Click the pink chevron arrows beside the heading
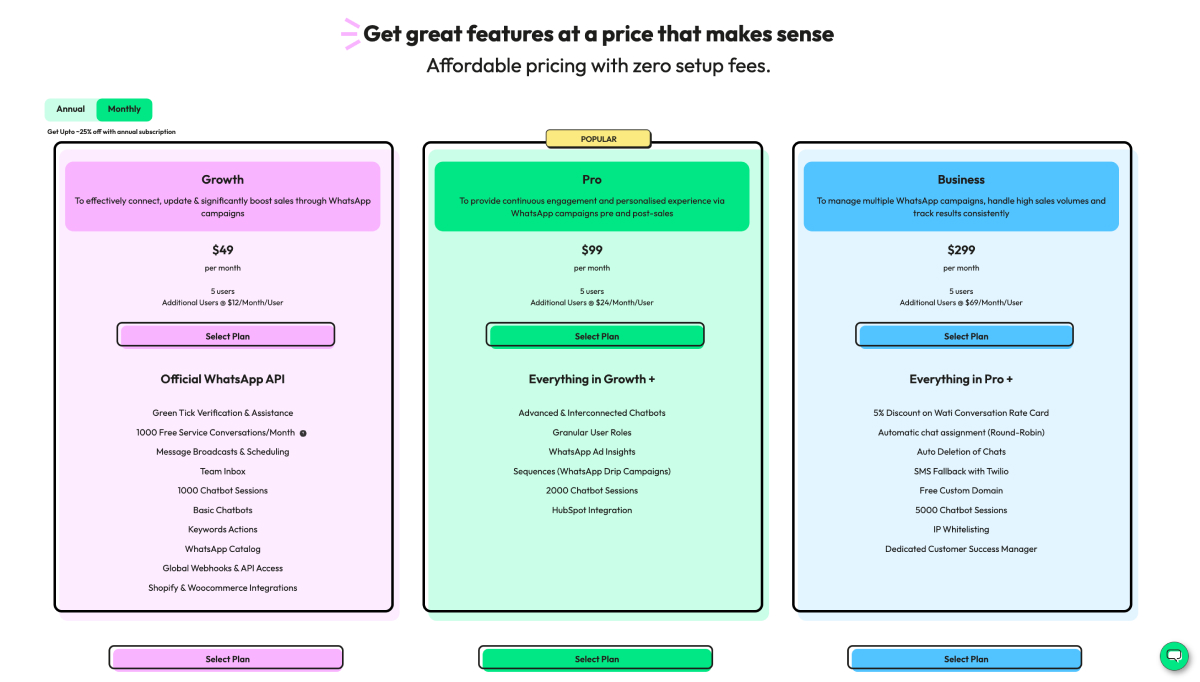The height and width of the screenshot is (682, 1200). coord(349,31)
